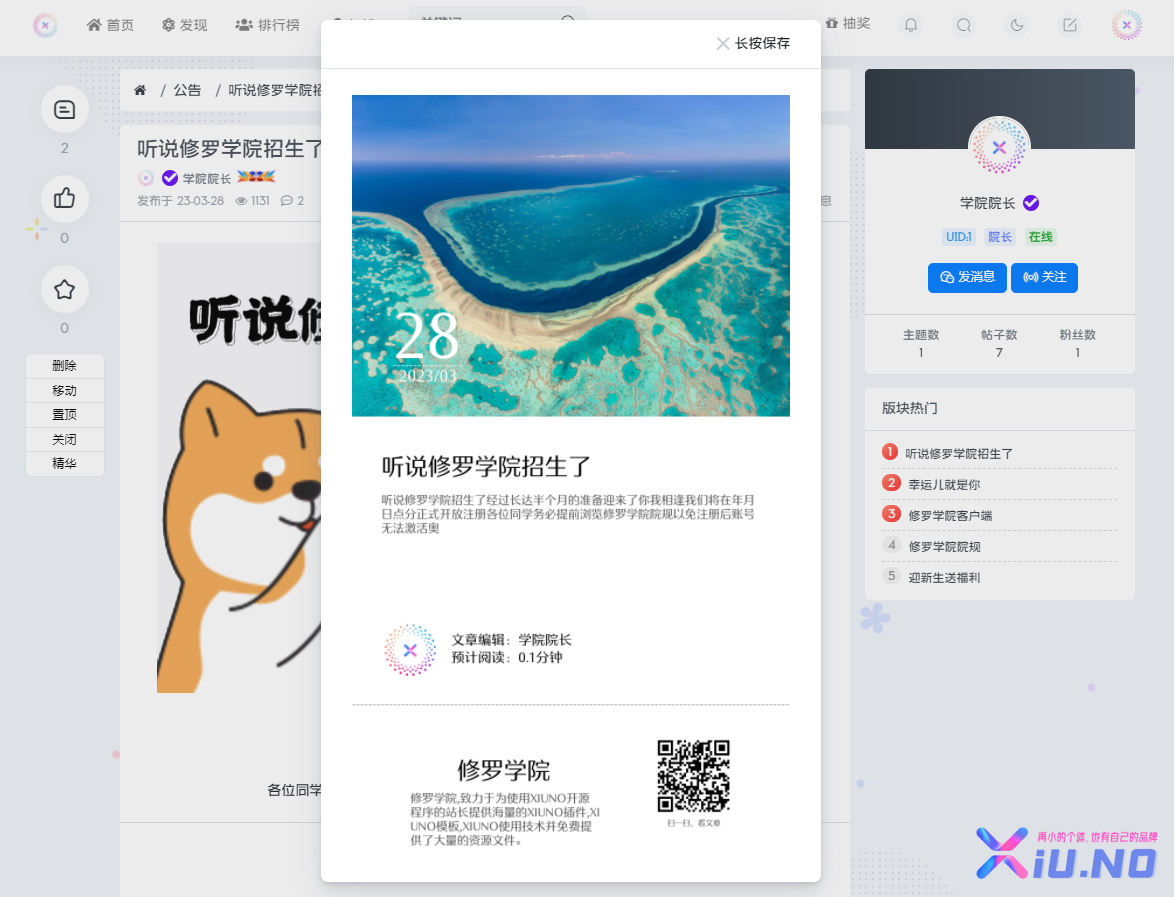Open the 抽奖 lottery page
This screenshot has height=897, width=1174.
[x=848, y=23]
